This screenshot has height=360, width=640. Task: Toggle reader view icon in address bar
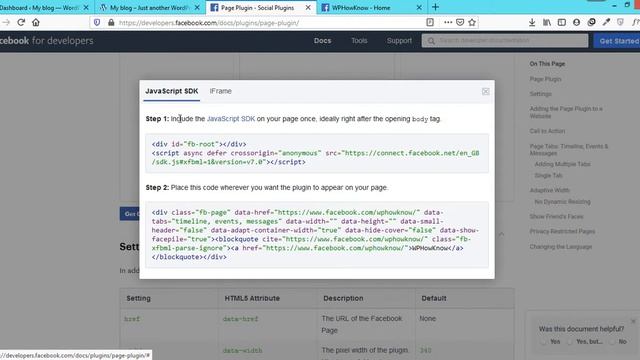[430, 22]
